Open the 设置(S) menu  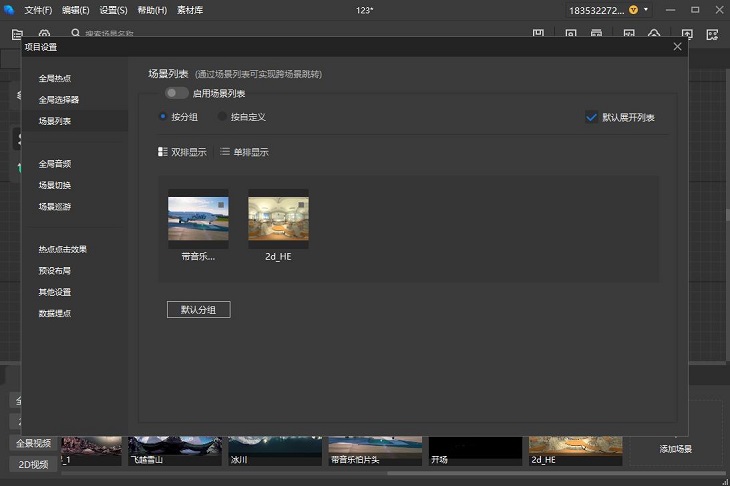[113, 10]
